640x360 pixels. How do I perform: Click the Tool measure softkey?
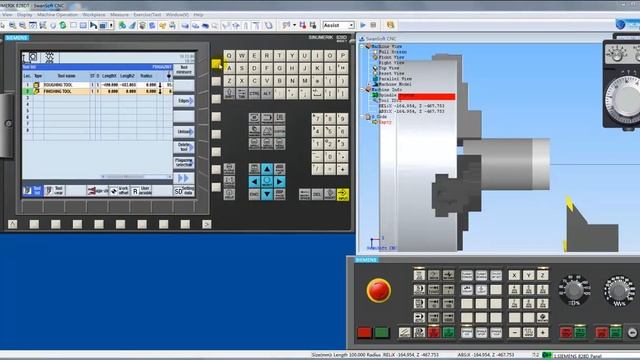click(184, 70)
